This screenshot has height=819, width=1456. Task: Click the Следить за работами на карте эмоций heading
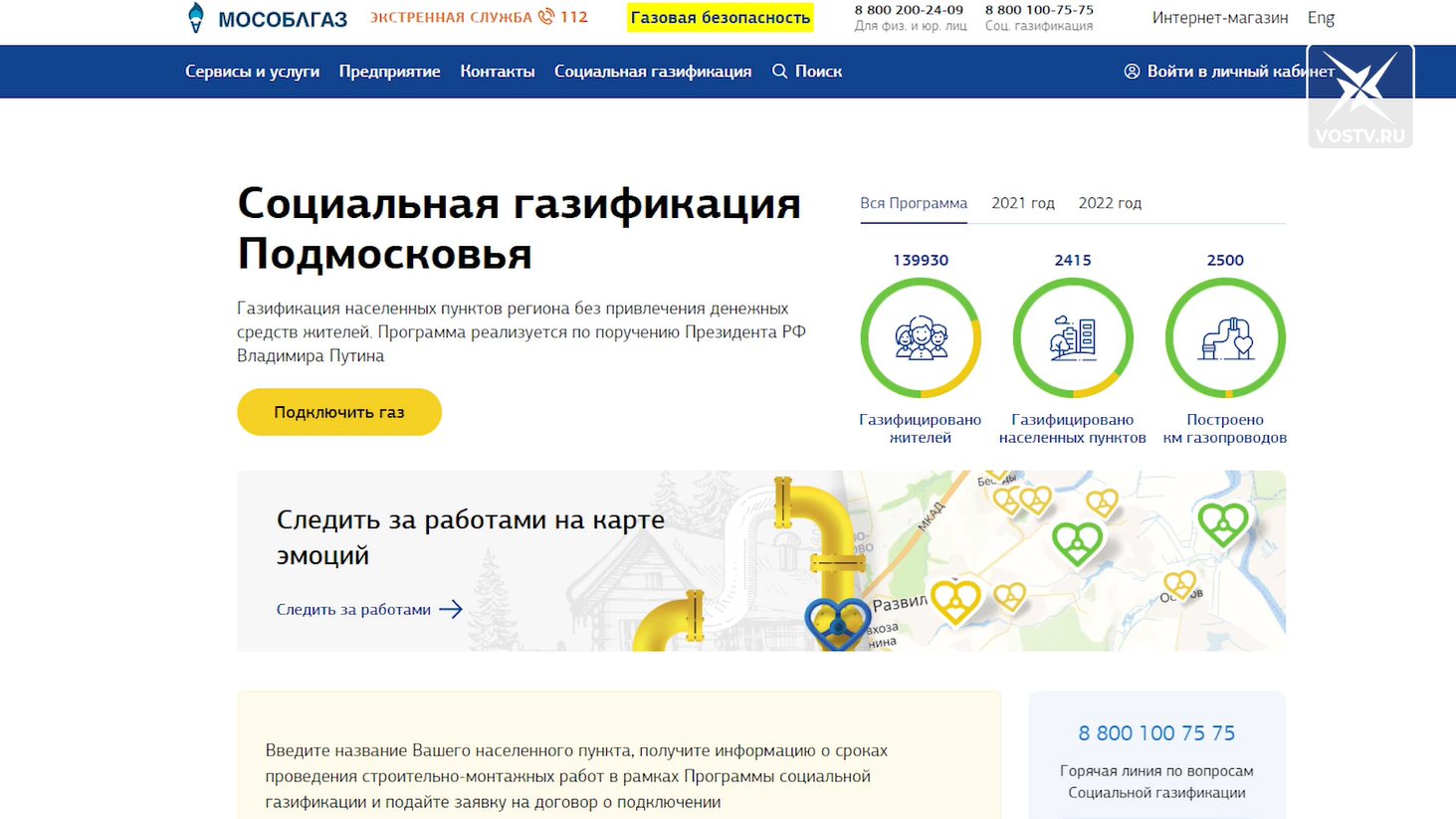tap(471, 537)
